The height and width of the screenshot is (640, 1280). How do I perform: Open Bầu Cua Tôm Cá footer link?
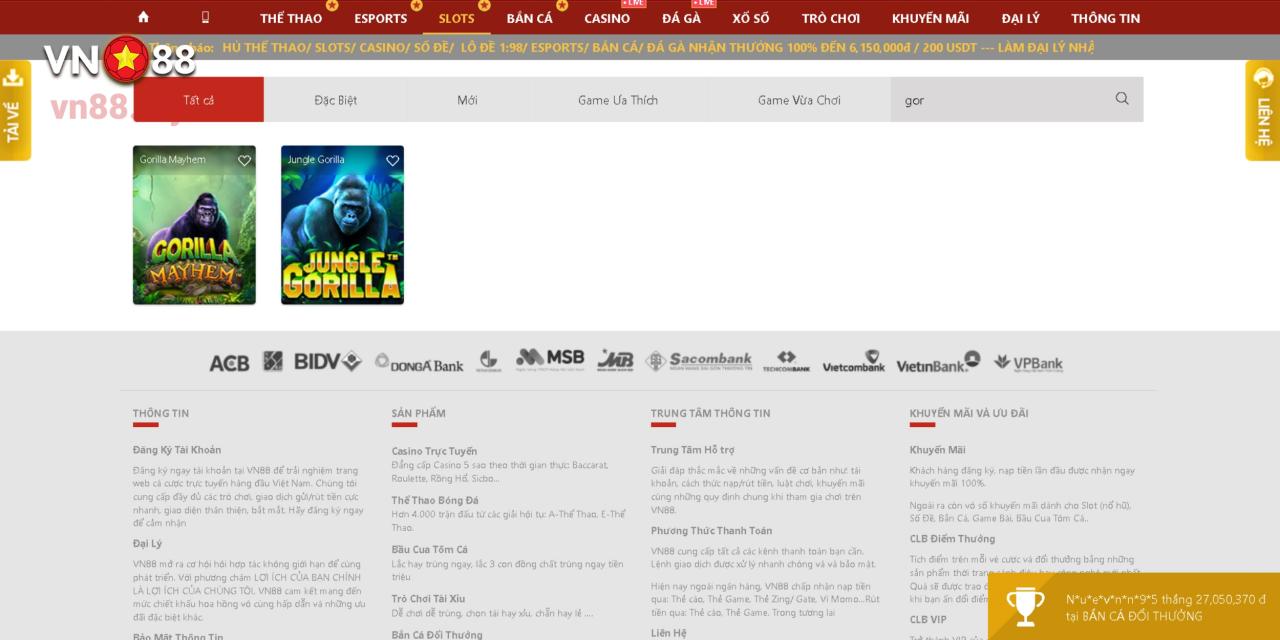[x=430, y=549]
